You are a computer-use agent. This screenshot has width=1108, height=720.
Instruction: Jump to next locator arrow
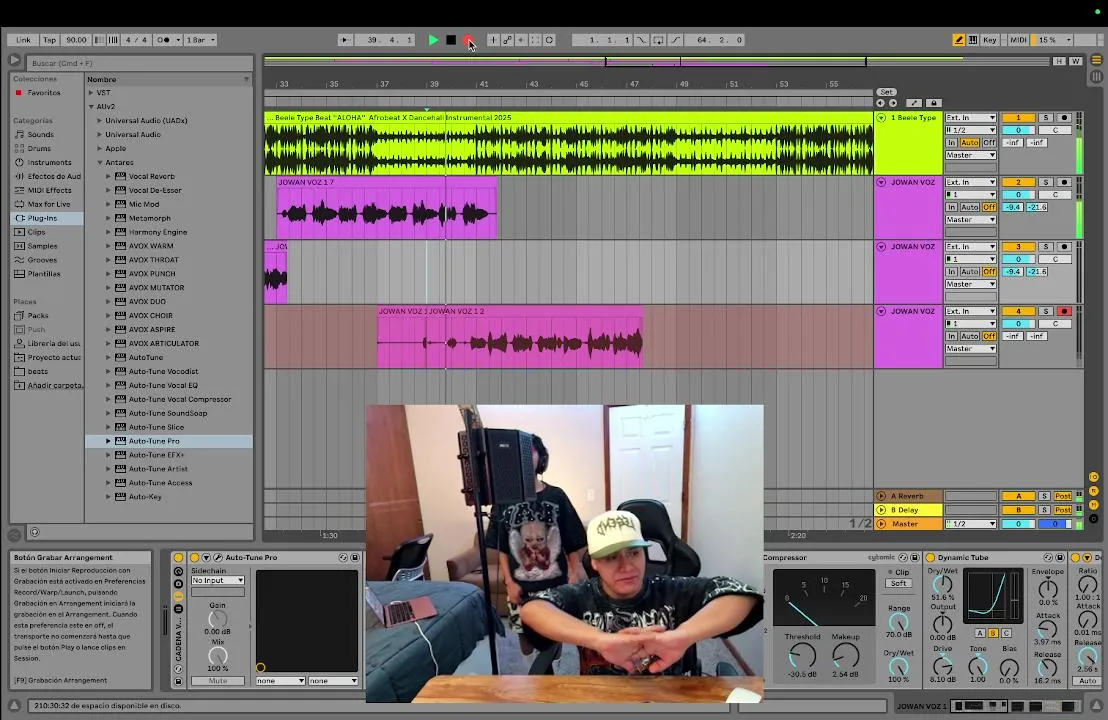point(892,103)
